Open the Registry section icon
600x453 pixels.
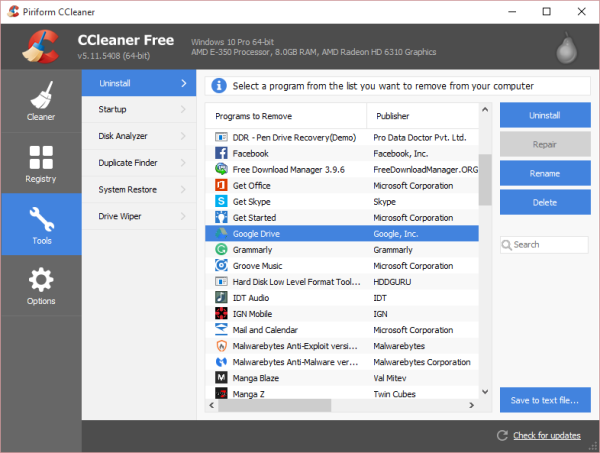[41, 157]
